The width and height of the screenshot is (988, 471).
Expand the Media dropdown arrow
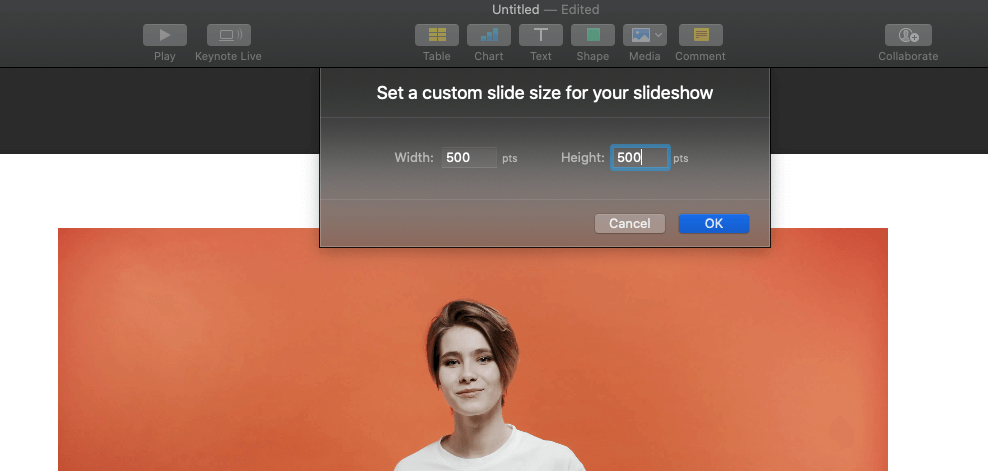(x=658, y=35)
